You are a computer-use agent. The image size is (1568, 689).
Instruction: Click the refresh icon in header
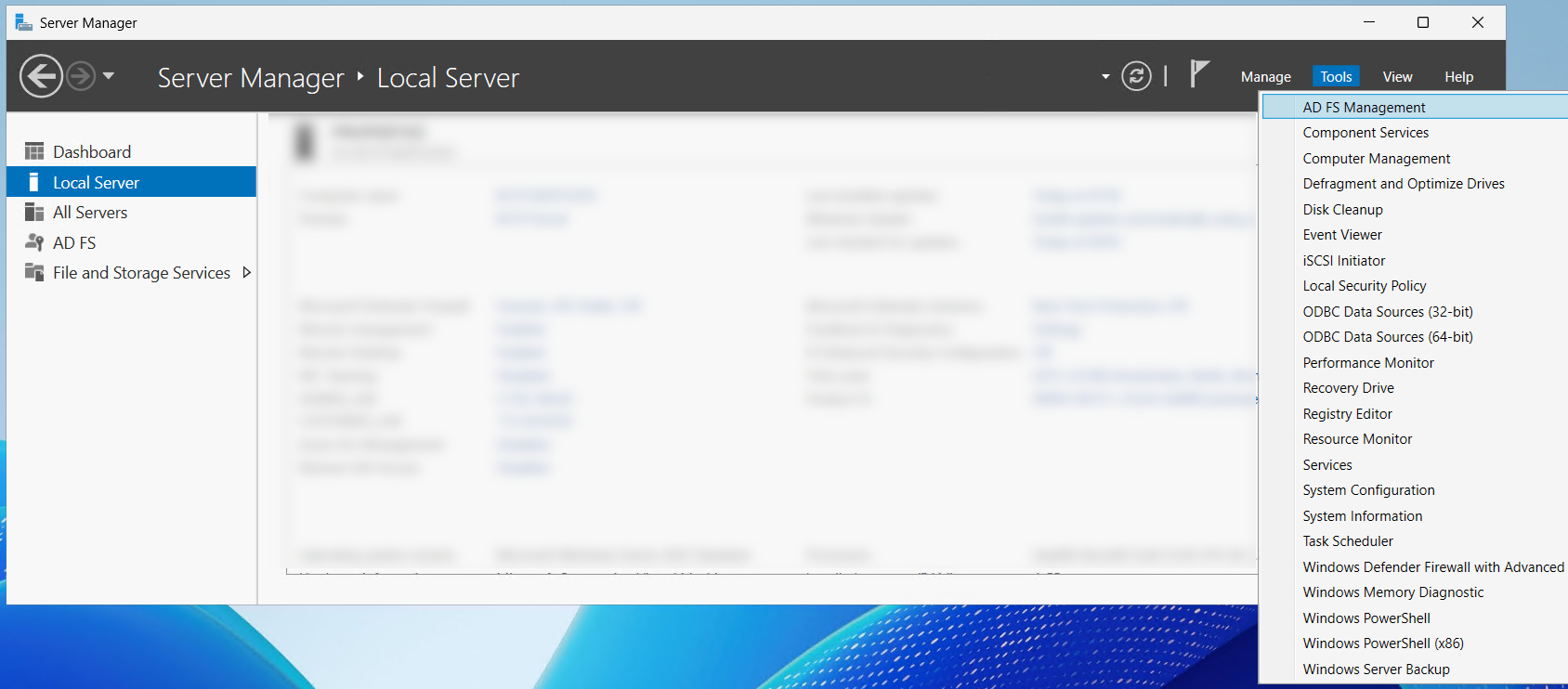coord(1136,76)
